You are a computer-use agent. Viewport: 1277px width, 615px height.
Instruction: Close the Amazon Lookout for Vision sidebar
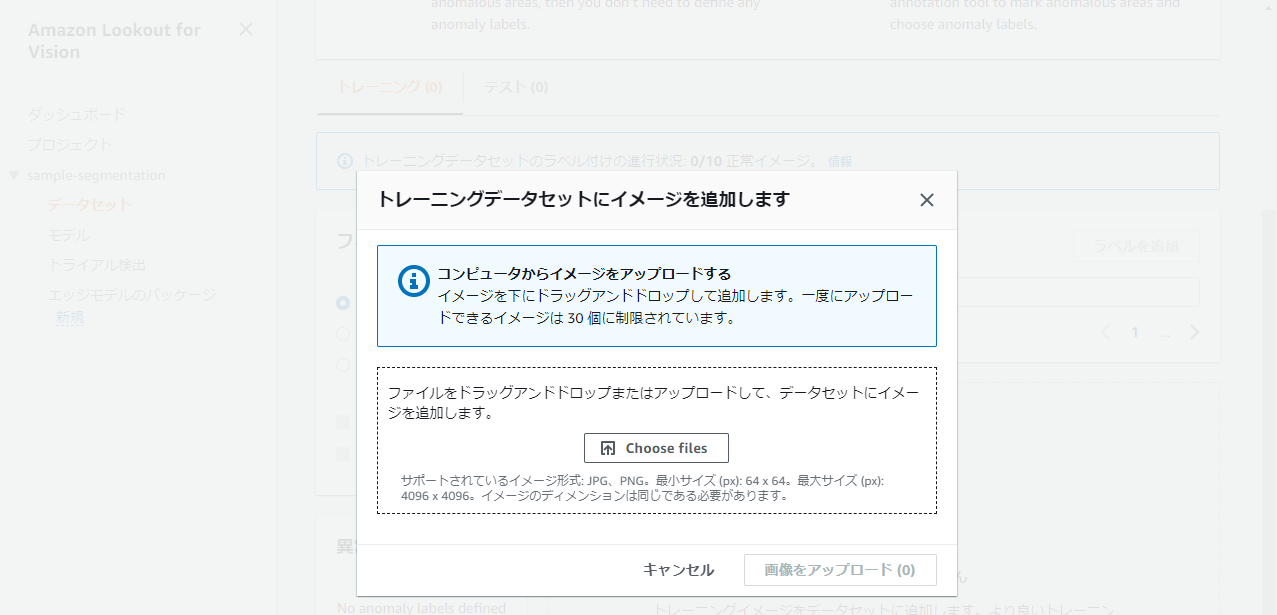click(x=246, y=30)
